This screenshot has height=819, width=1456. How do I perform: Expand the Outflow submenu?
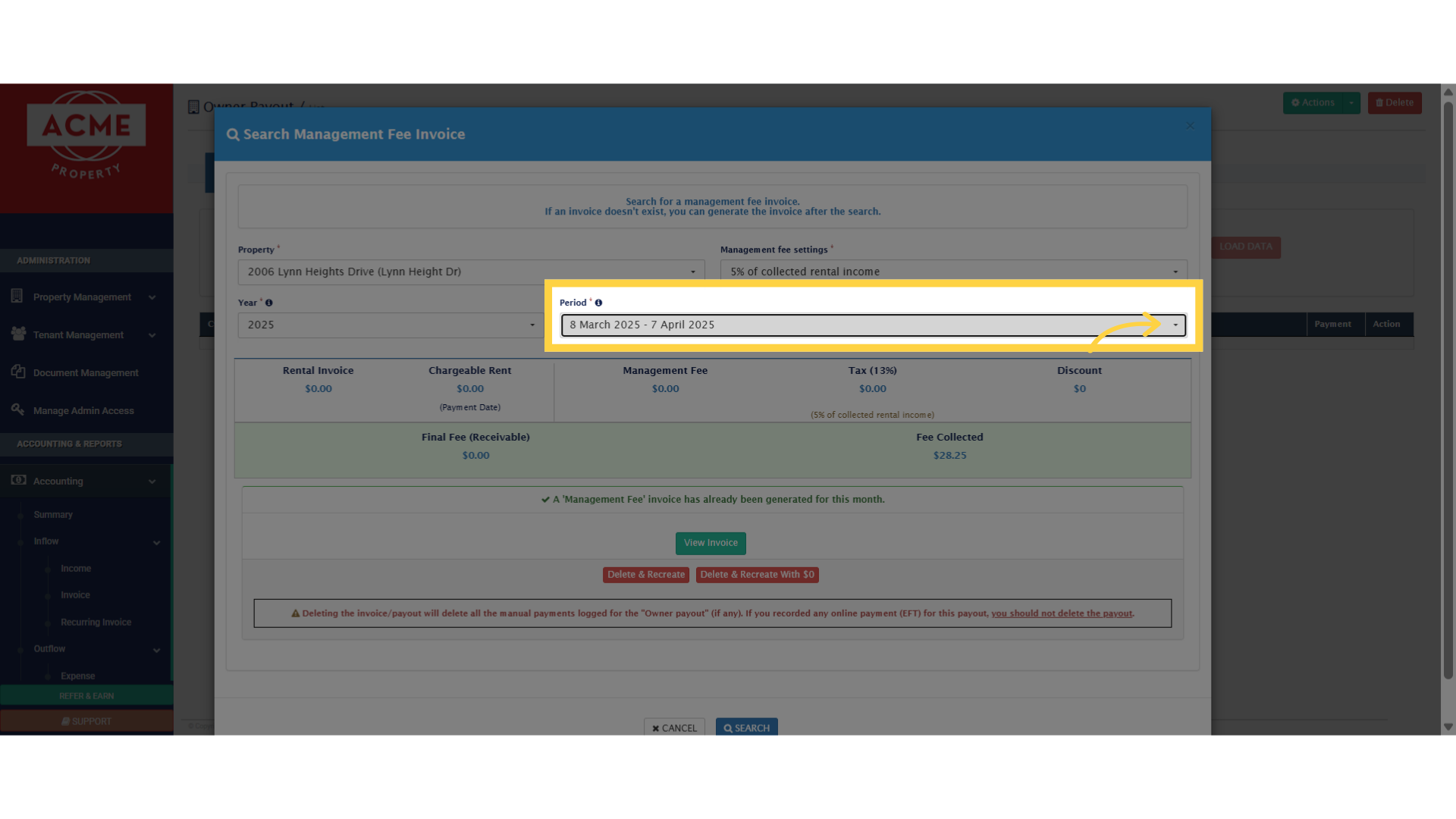(86, 649)
